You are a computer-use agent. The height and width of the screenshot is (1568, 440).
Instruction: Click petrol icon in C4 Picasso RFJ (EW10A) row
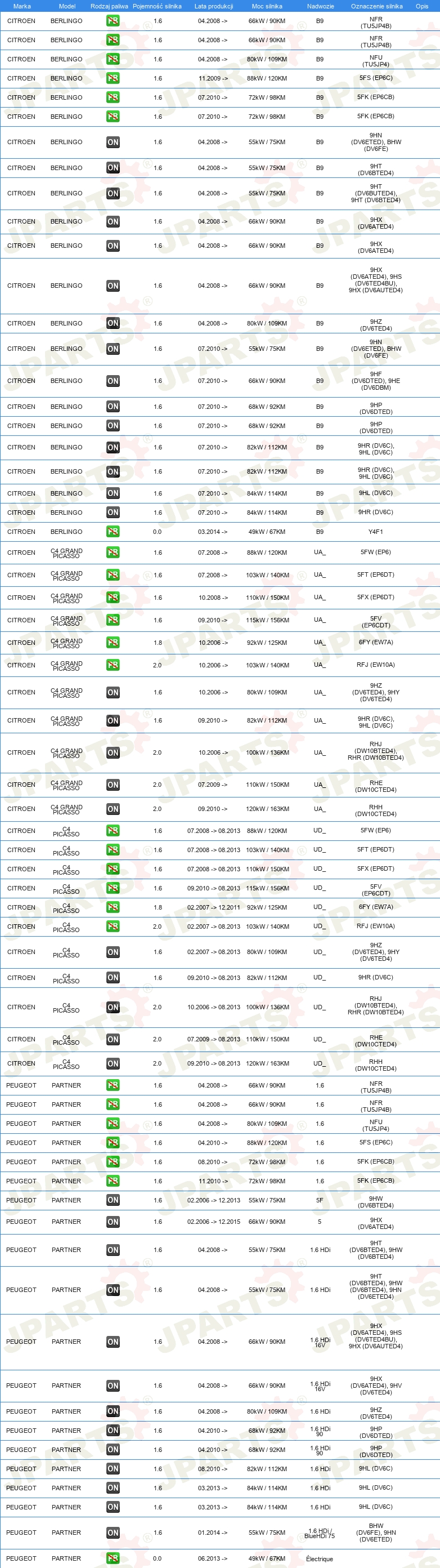pos(113,926)
